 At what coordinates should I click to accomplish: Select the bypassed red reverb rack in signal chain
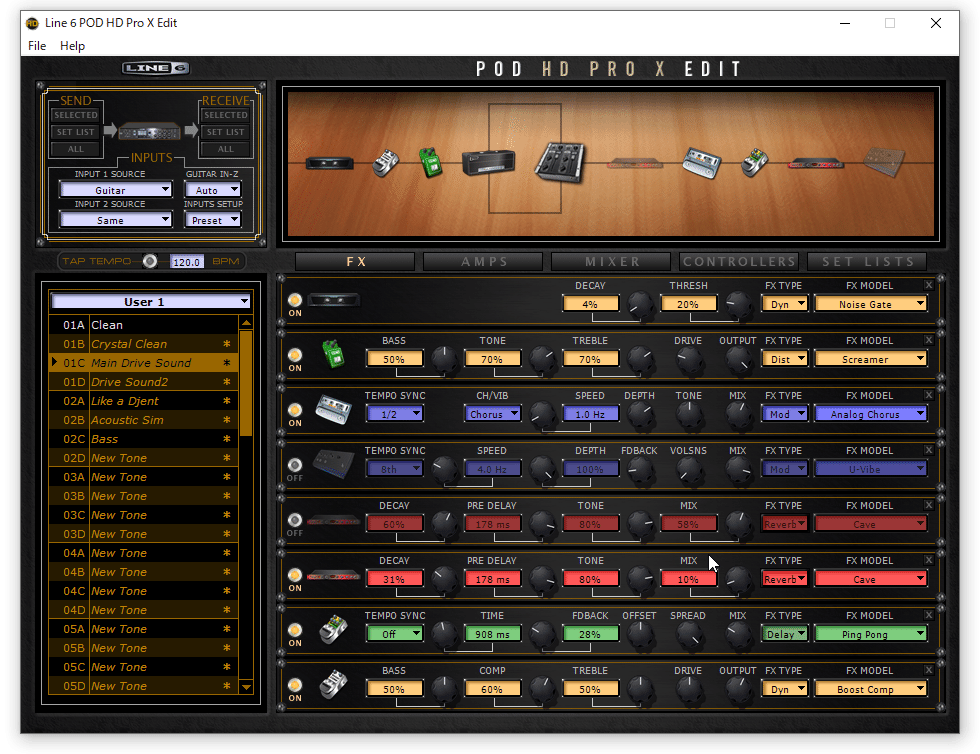click(x=634, y=164)
